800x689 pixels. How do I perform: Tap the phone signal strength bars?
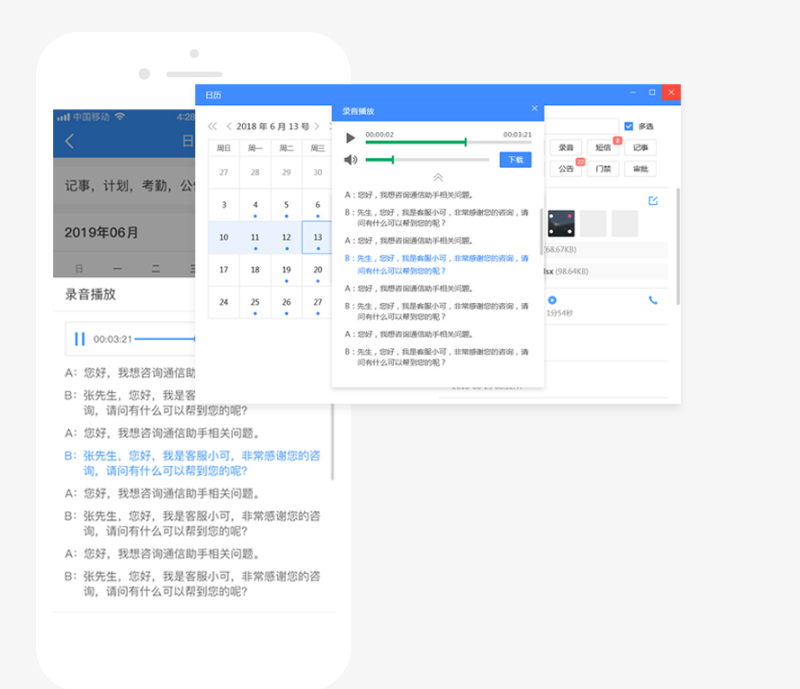[x=63, y=117]
